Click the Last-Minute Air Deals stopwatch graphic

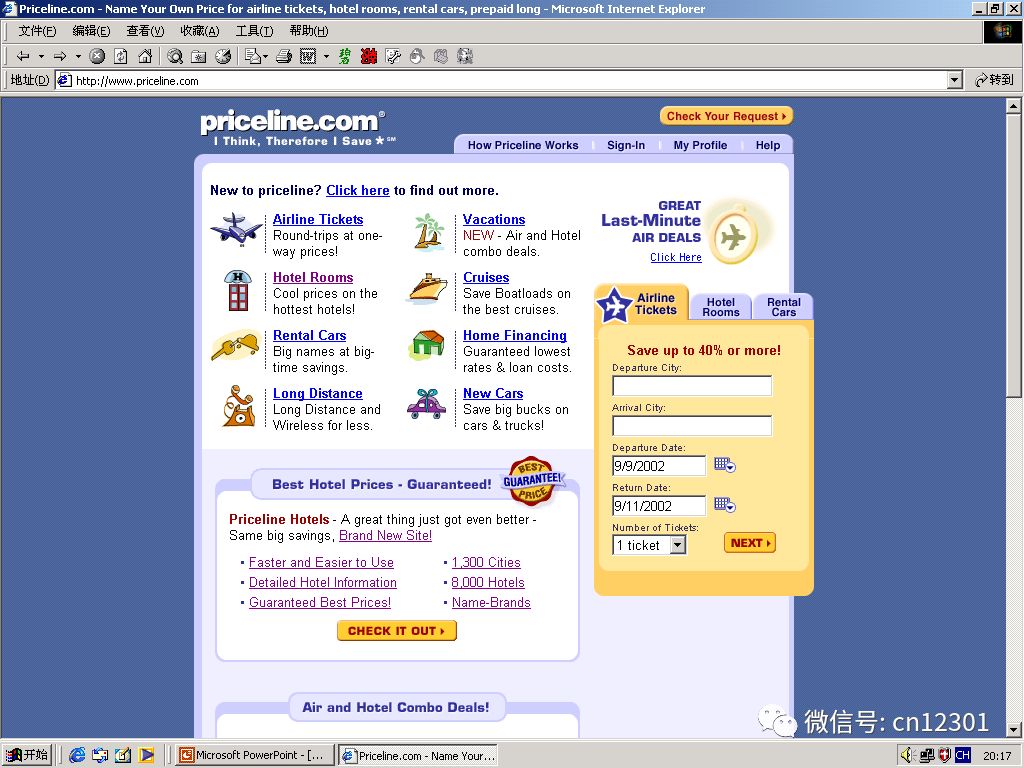(x=735, y=234)
